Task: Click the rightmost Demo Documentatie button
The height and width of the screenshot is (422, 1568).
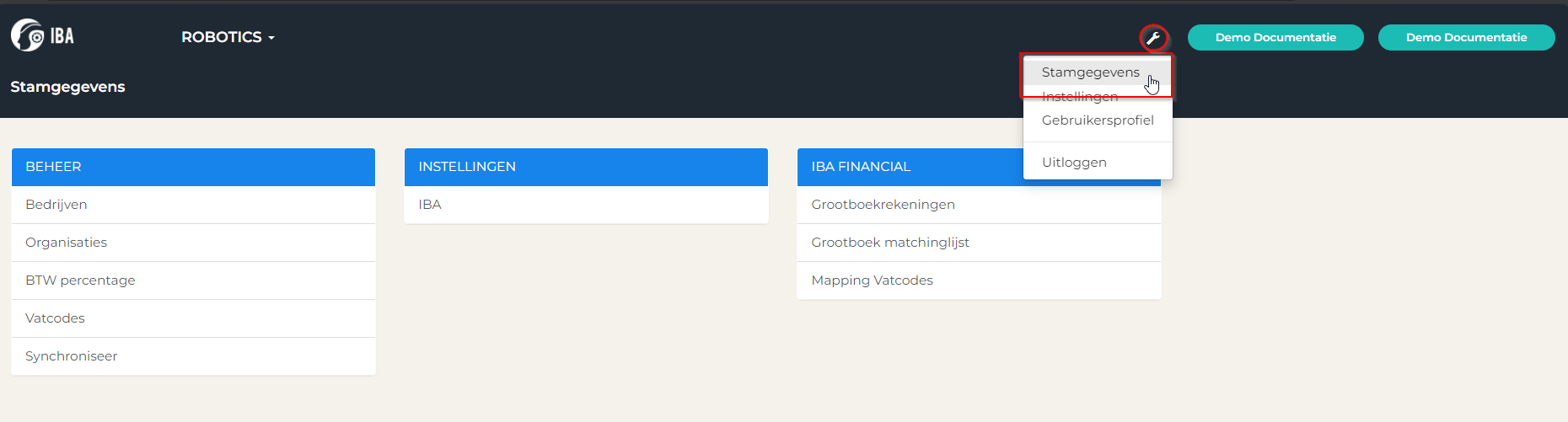Action: coord(1466,37)
